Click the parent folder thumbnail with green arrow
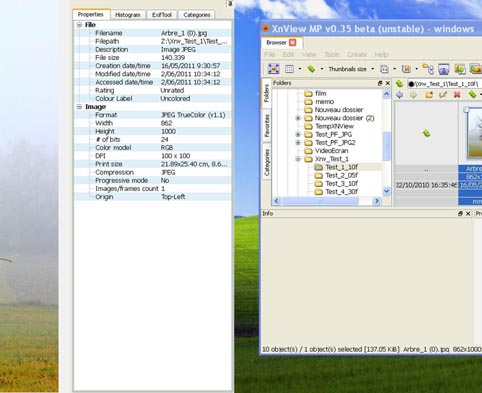This screenshot has height=393, width=482. click(426, 134)
